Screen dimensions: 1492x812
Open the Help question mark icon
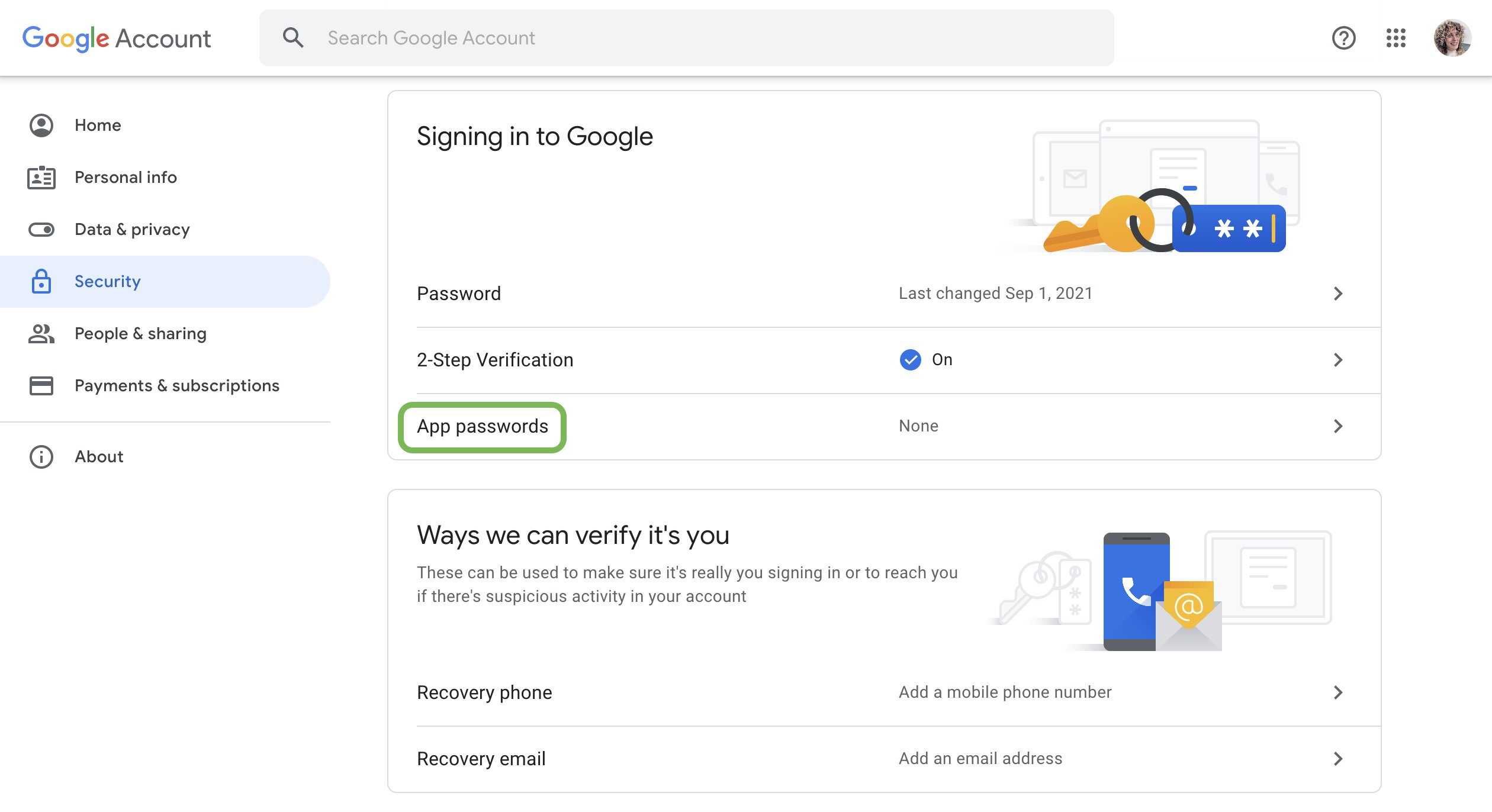tap(1343, 38)
